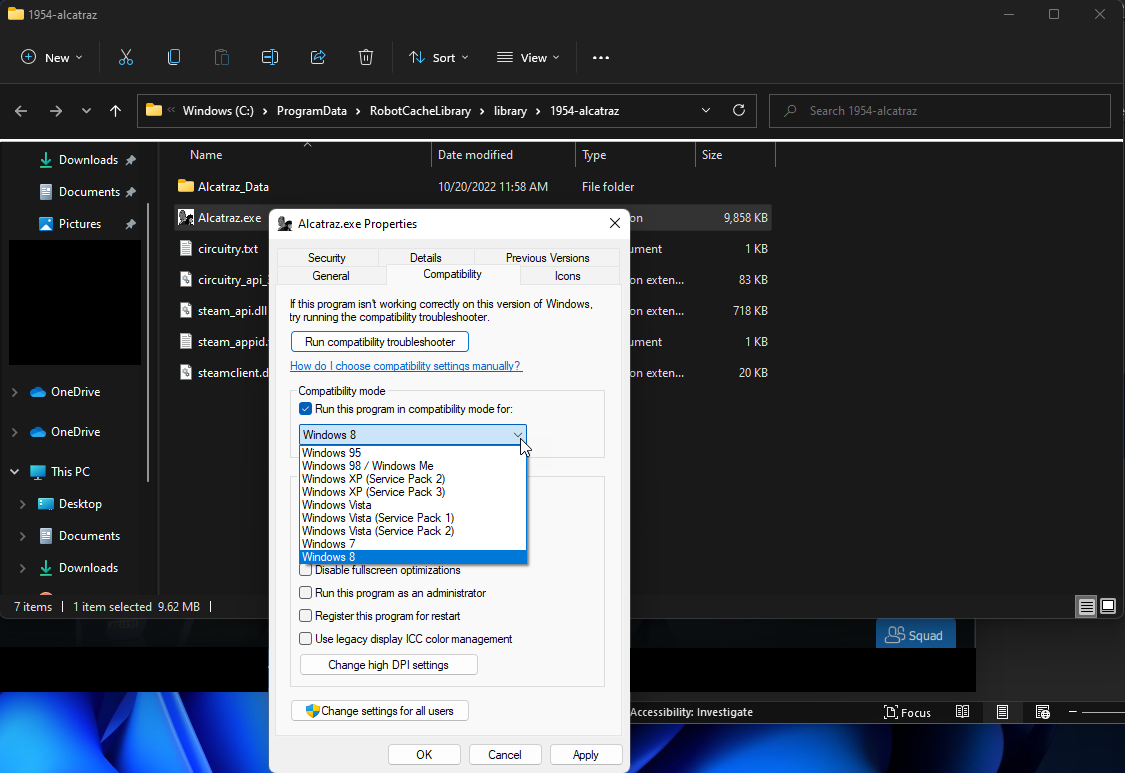Click Run compatibility troubleshooter button
Image resolution: width=1125 pixels, height=773 pixels.
point(380,342)
